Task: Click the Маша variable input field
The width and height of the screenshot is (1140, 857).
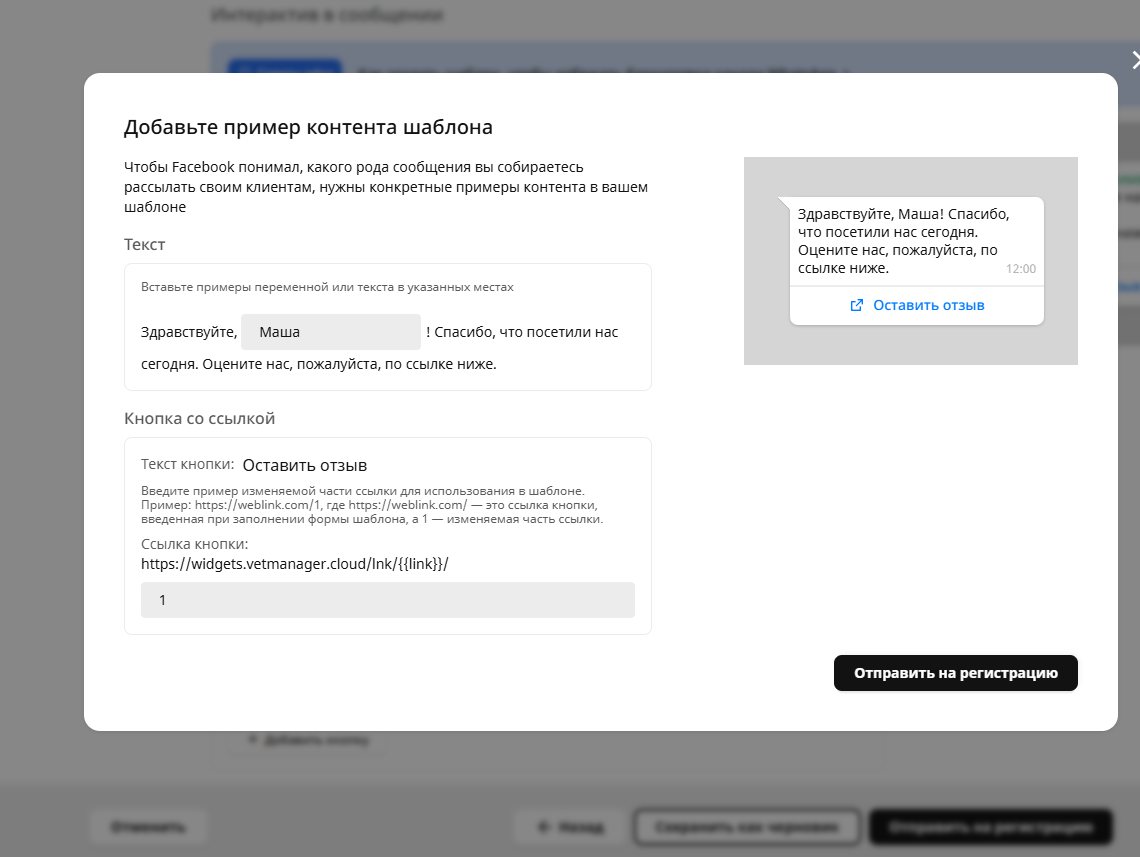Action: click(x=330, y=332)
